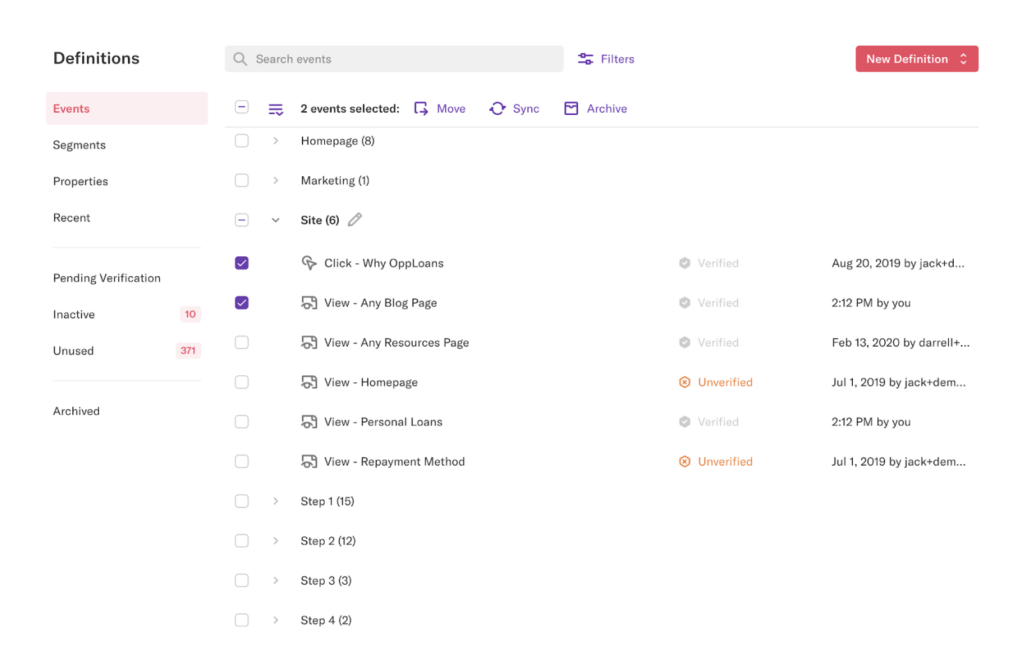Image resolution: width=1024 pixels, height=671 pixels.
Task: Expand the Homepage (8) category
Action: click(276, 141)
